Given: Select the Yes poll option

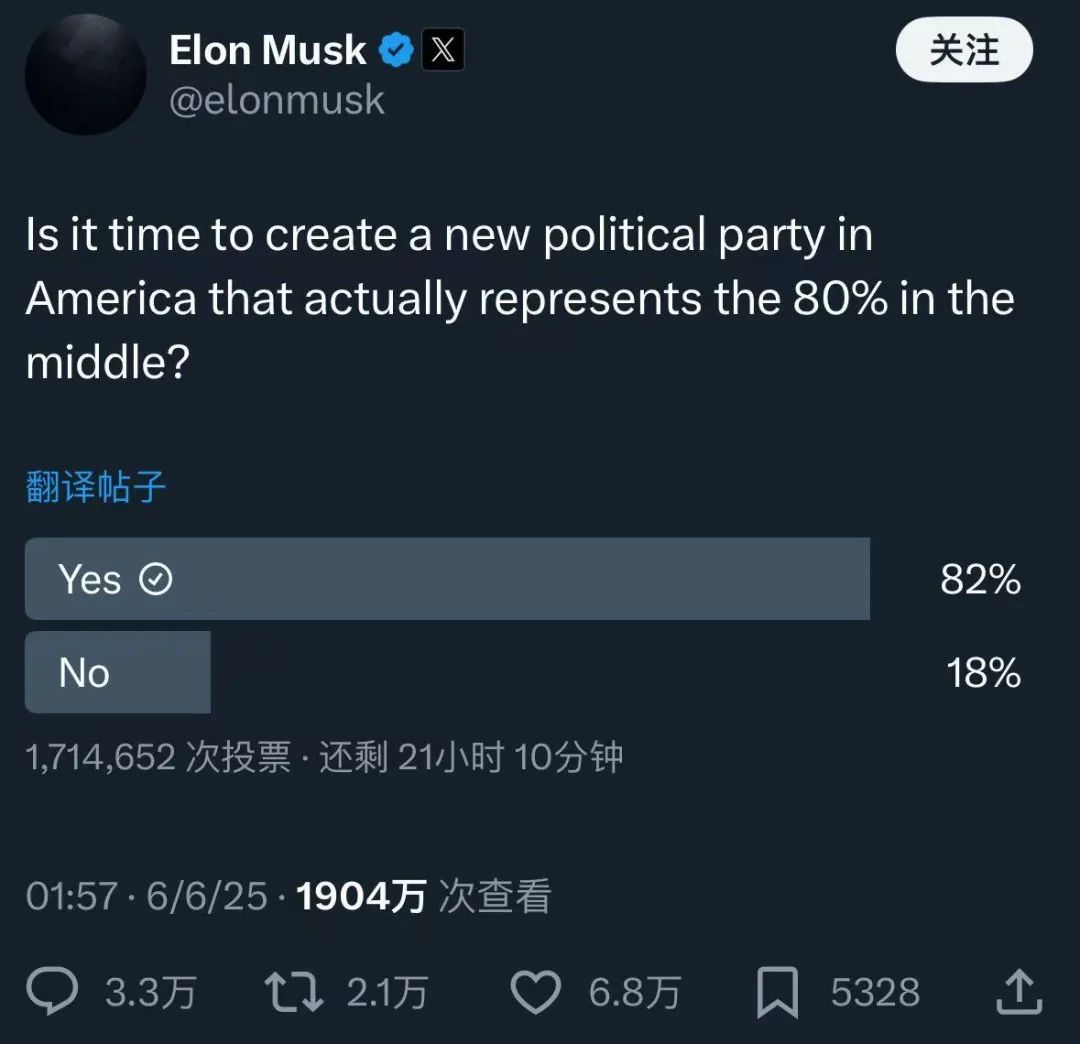Looking at the screenshot, I should (448, 578).
